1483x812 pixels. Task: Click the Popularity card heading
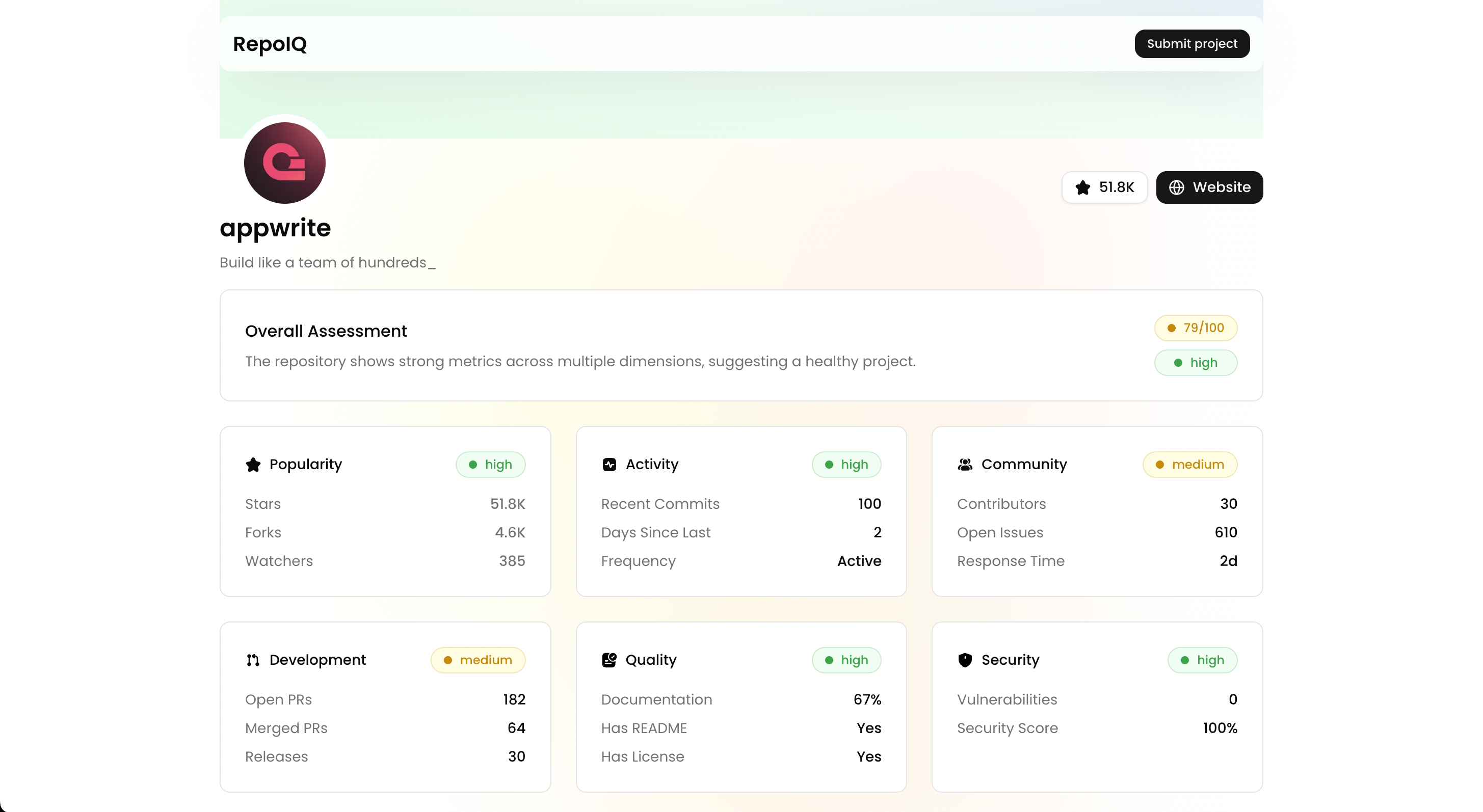point(306,465)
